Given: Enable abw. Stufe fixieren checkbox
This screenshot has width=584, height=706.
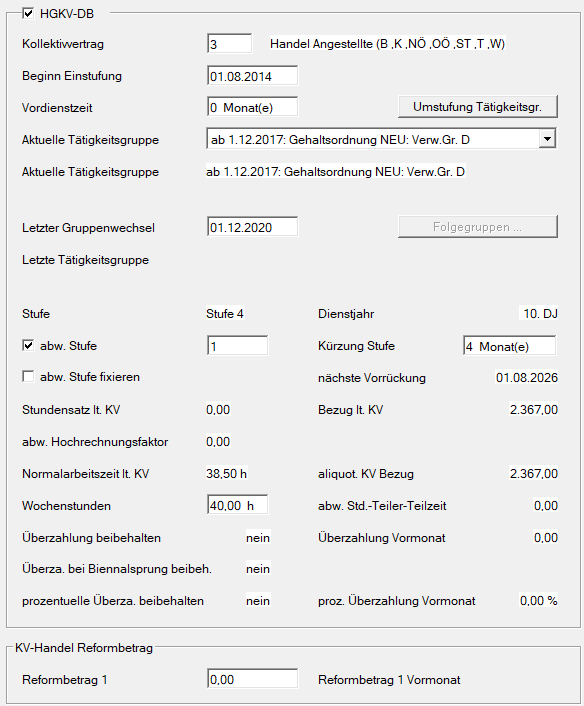Looking at the screenshot, I should click(28, 376).
